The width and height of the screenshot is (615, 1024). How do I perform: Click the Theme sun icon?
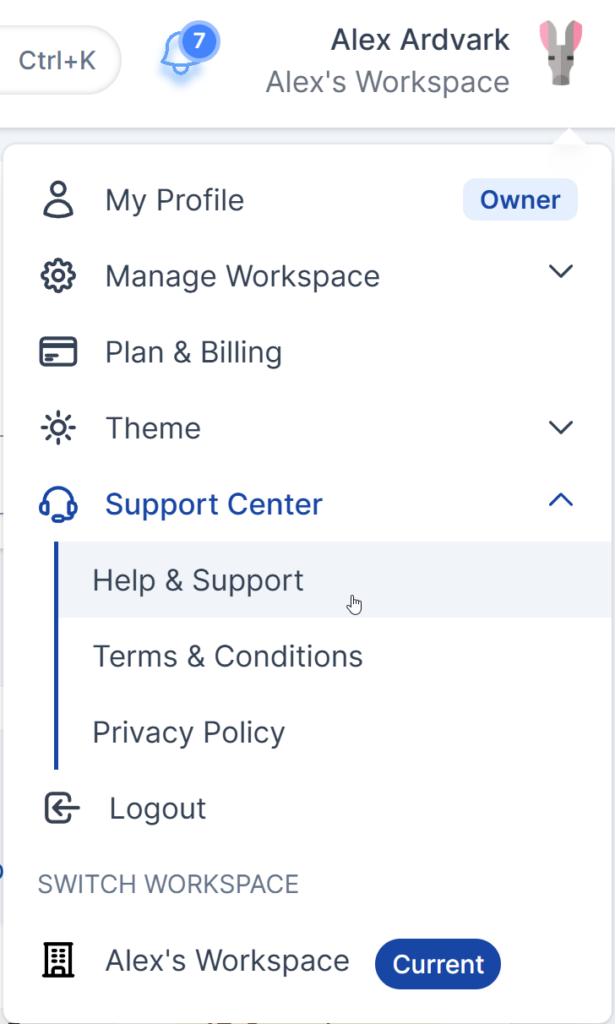tap(58, 427)
